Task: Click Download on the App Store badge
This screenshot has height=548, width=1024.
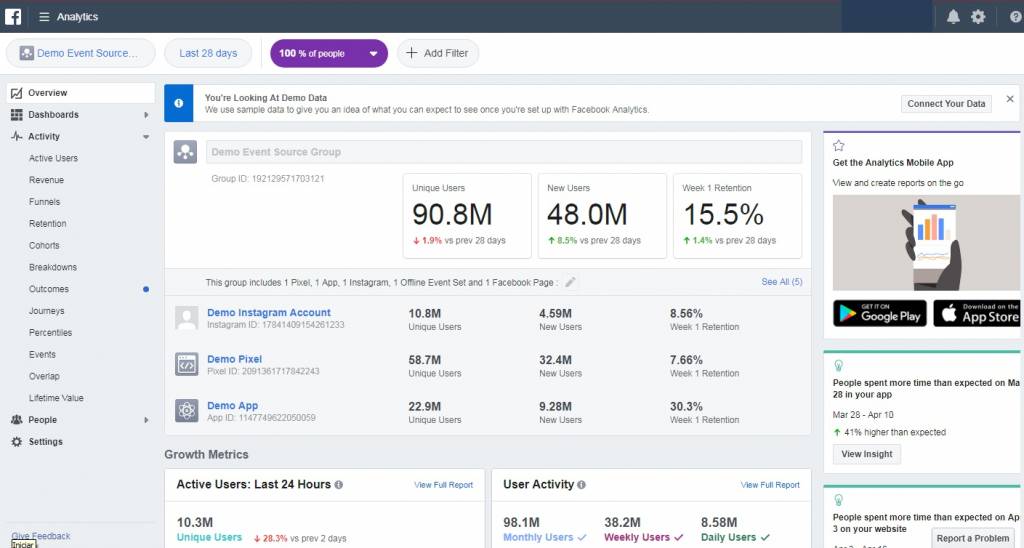Action: click(x=978, y=314)
